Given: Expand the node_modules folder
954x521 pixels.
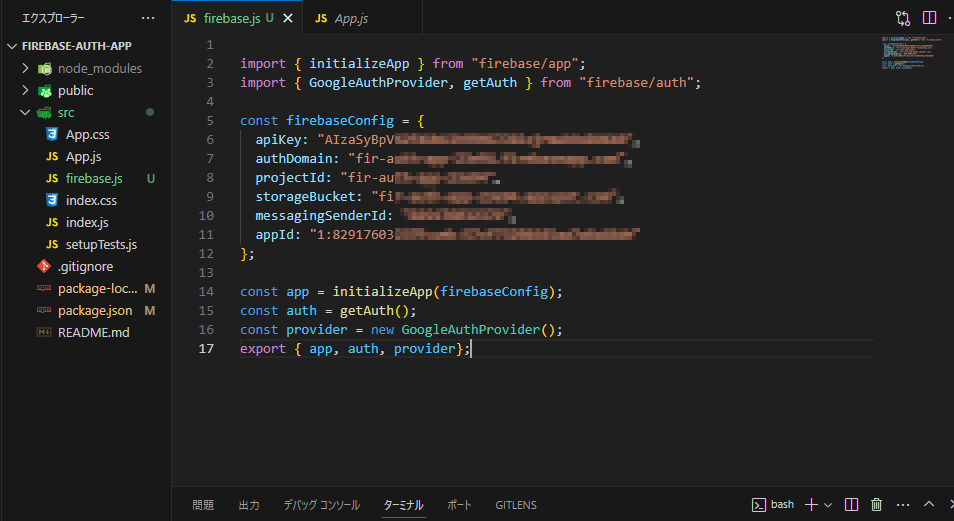Looking at the screenshot, I should point(25,68).
